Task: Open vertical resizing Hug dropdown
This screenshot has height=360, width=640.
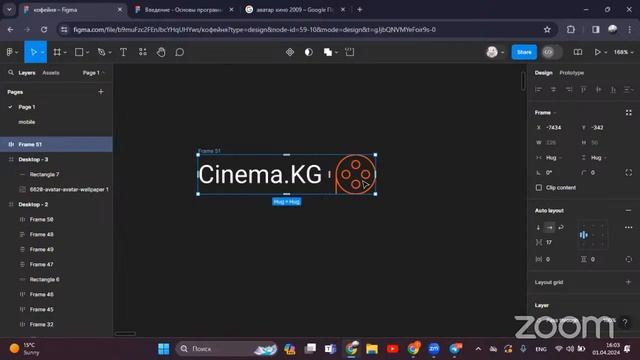Action: 598,158
